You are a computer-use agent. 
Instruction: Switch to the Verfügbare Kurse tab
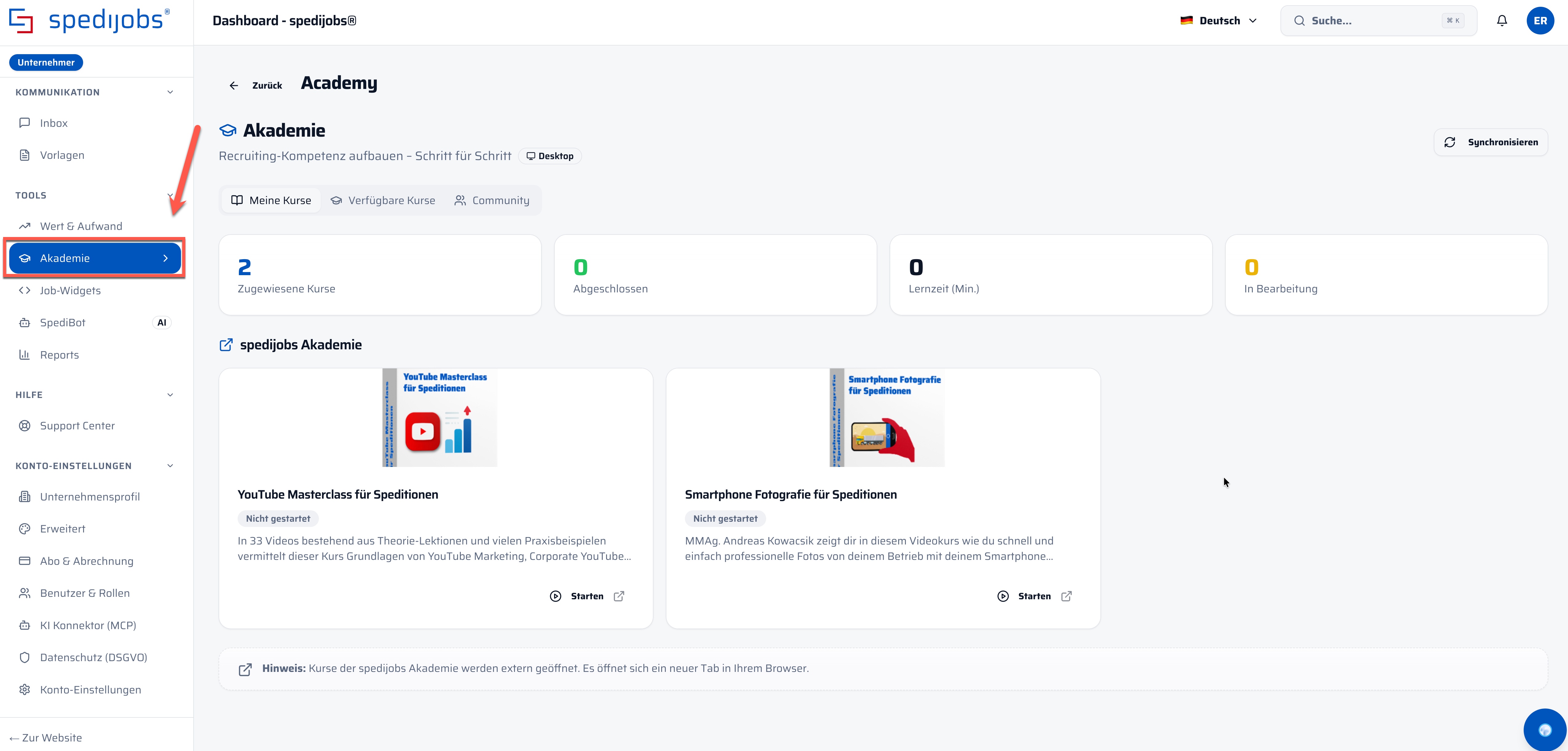click(383, 201)
